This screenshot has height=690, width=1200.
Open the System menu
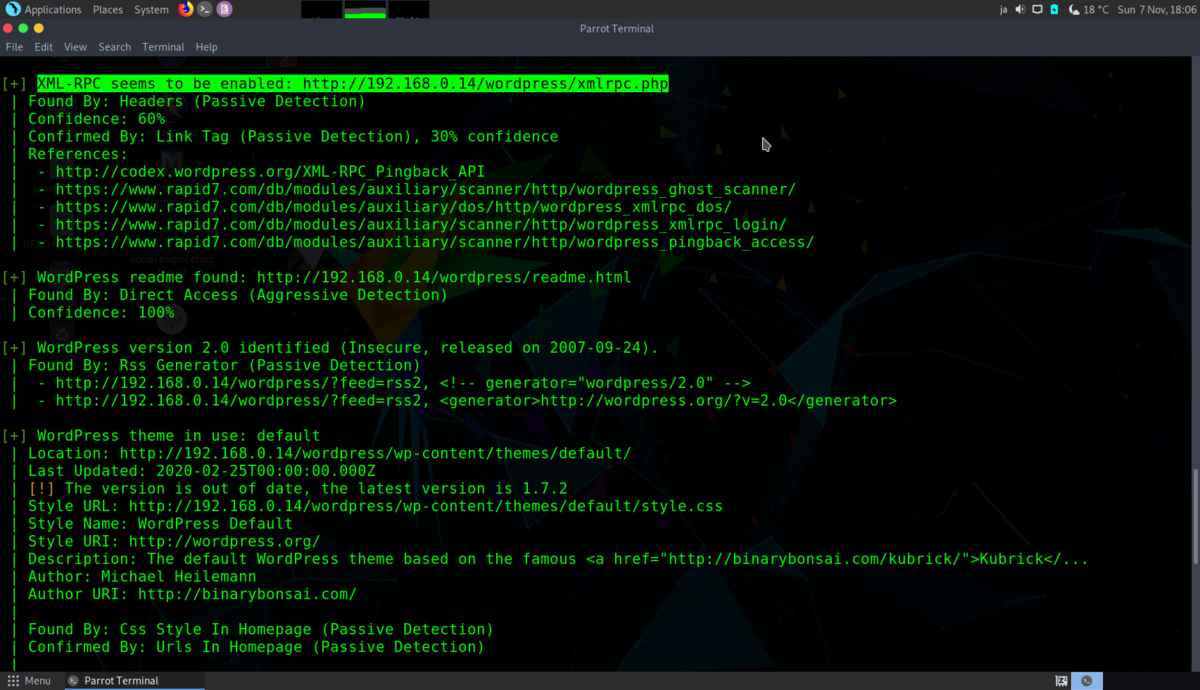[151, 9]
